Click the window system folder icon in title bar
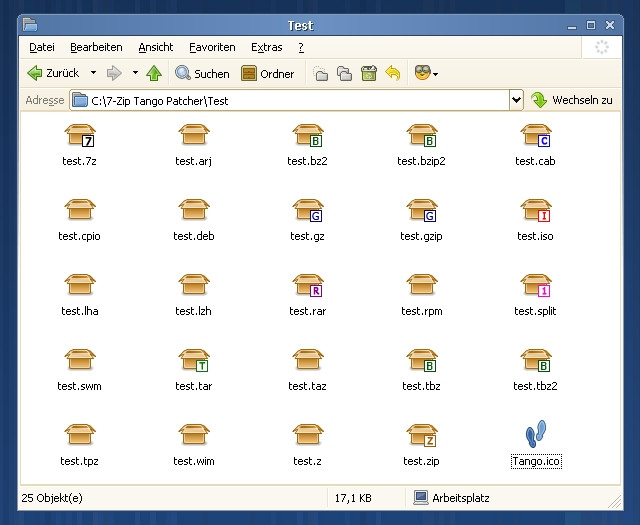 pyautogui.click(x=30, y=25)
